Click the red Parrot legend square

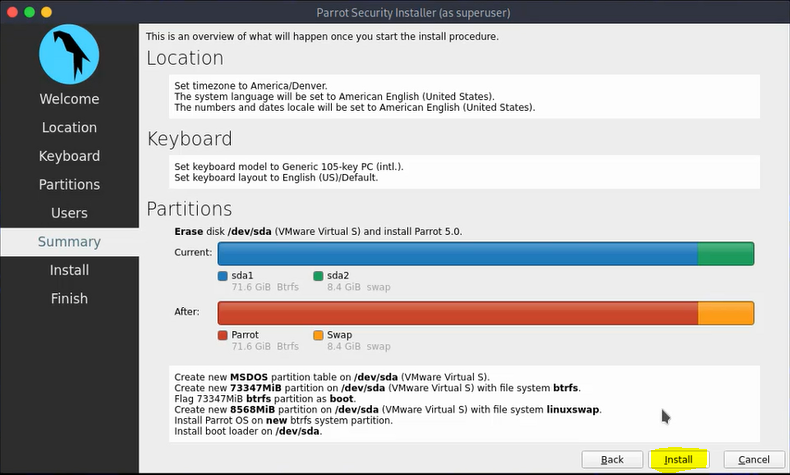click(223, 335)
